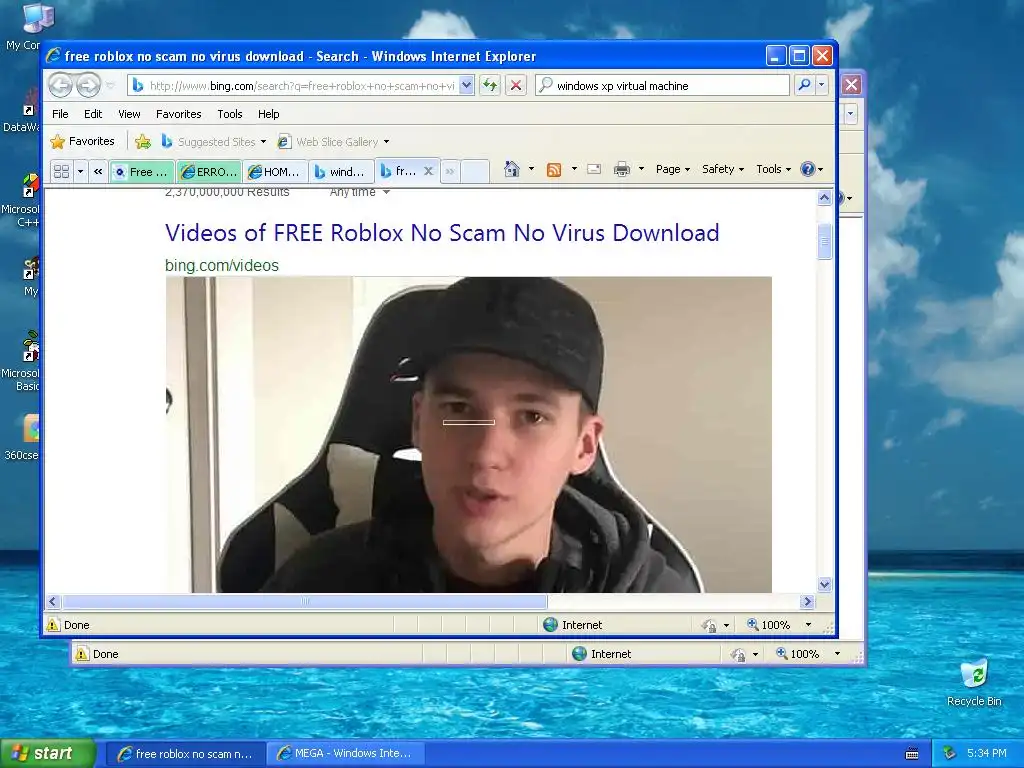The width and height of the screenshot is (1024, 768).
Task: Open Quick Tabs grid icon
Action: coord(61,172)
